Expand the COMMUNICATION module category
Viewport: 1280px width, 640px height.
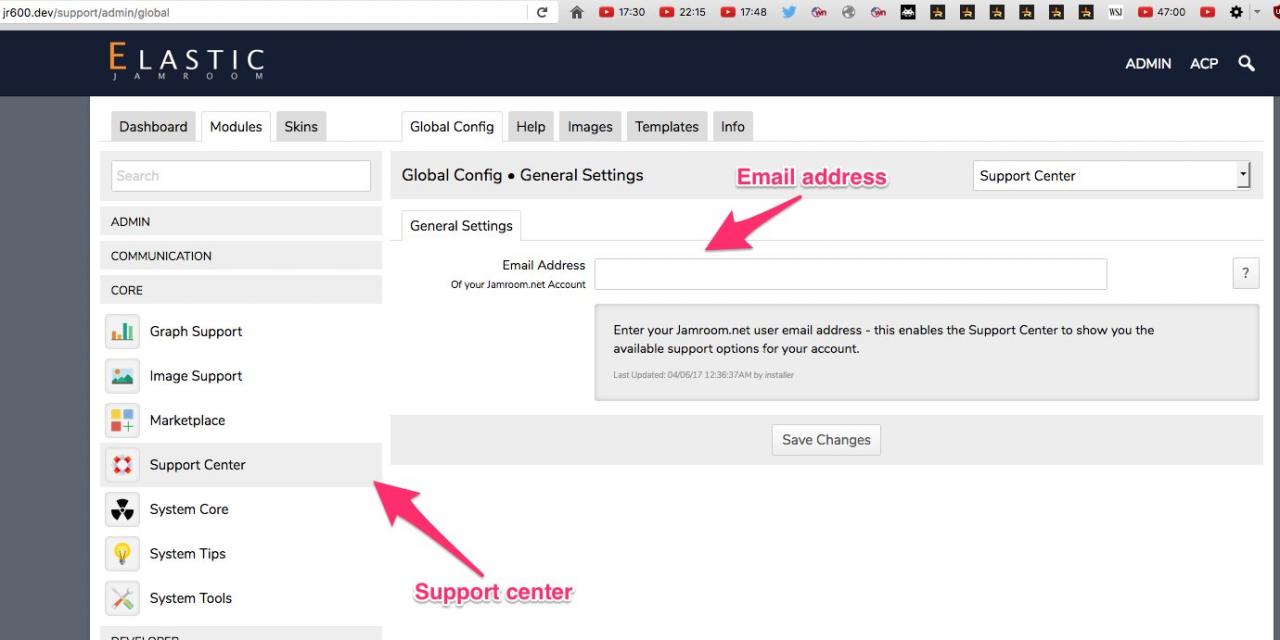click(x=241, y=256)
